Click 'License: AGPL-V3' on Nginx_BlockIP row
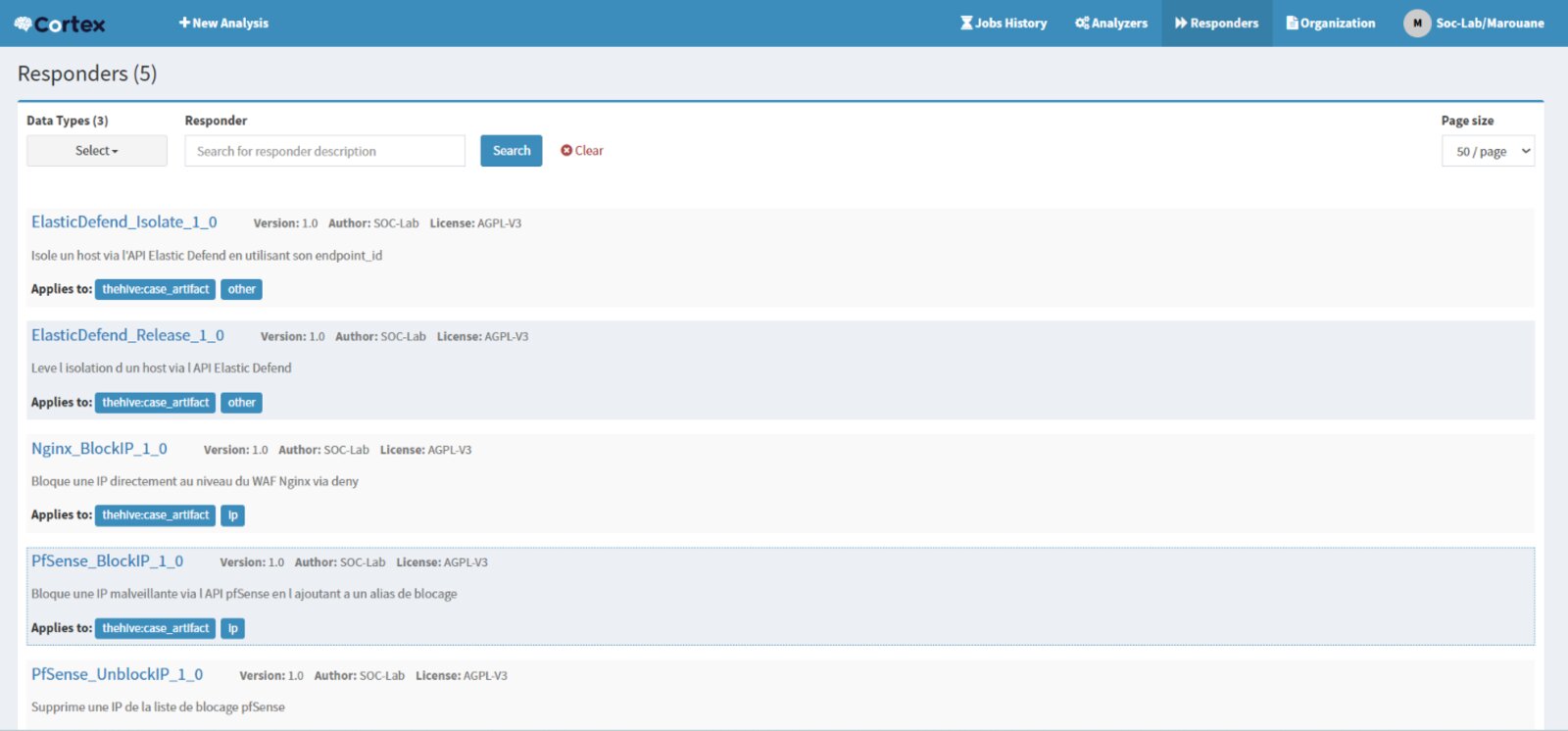This screenshot has height=731, width=1568. click(425, 450)
